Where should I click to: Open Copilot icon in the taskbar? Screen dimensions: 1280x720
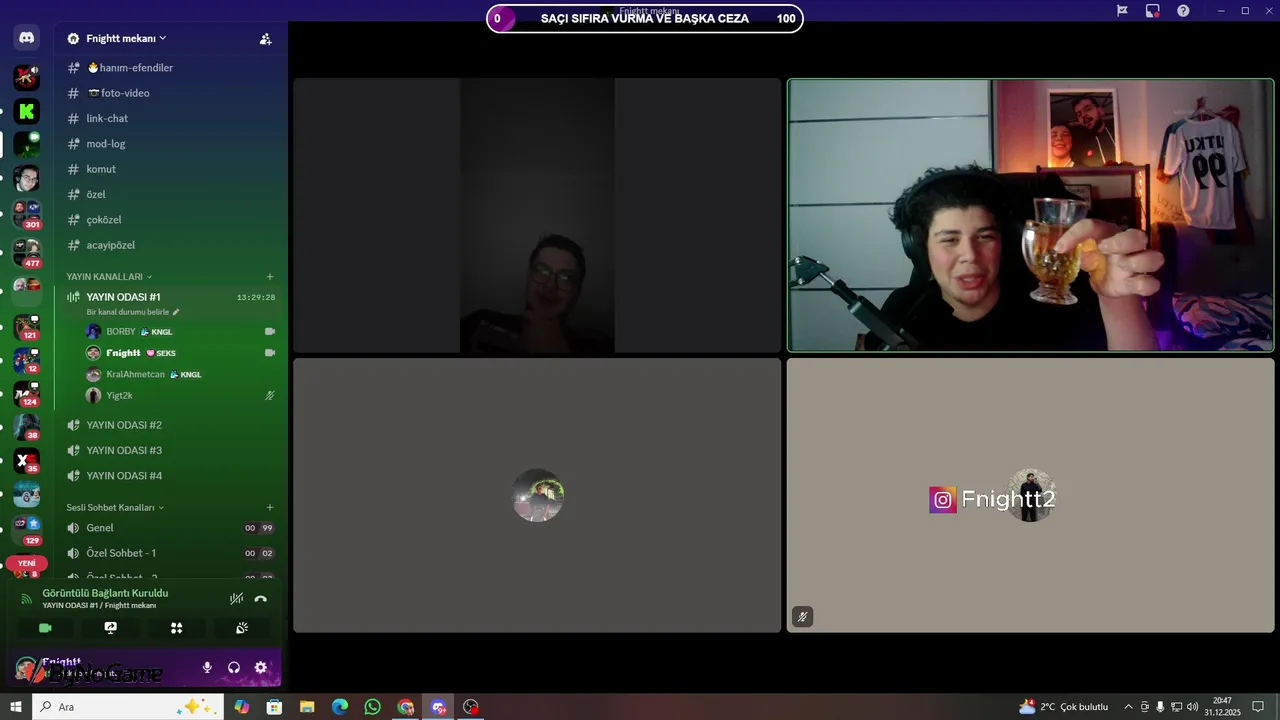click(242, 707)
